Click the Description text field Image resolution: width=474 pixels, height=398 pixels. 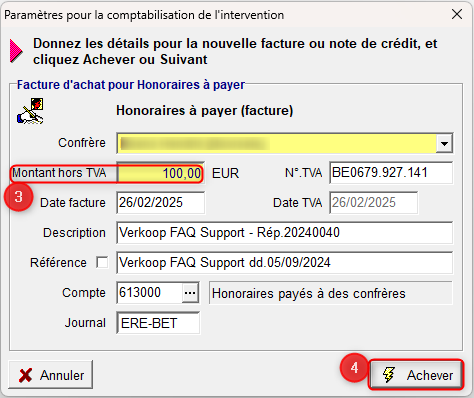point(284,232)
